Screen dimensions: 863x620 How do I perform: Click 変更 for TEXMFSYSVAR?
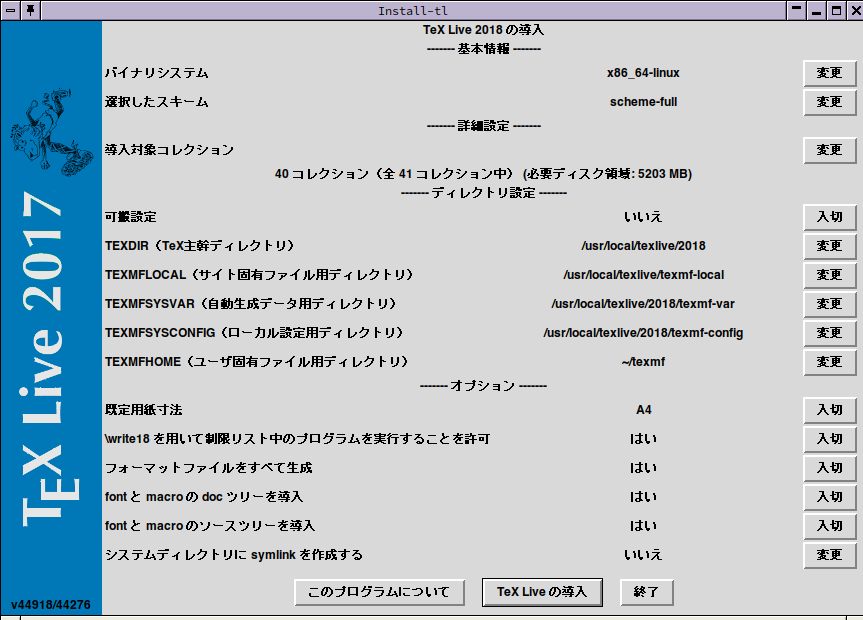point(829,304)
